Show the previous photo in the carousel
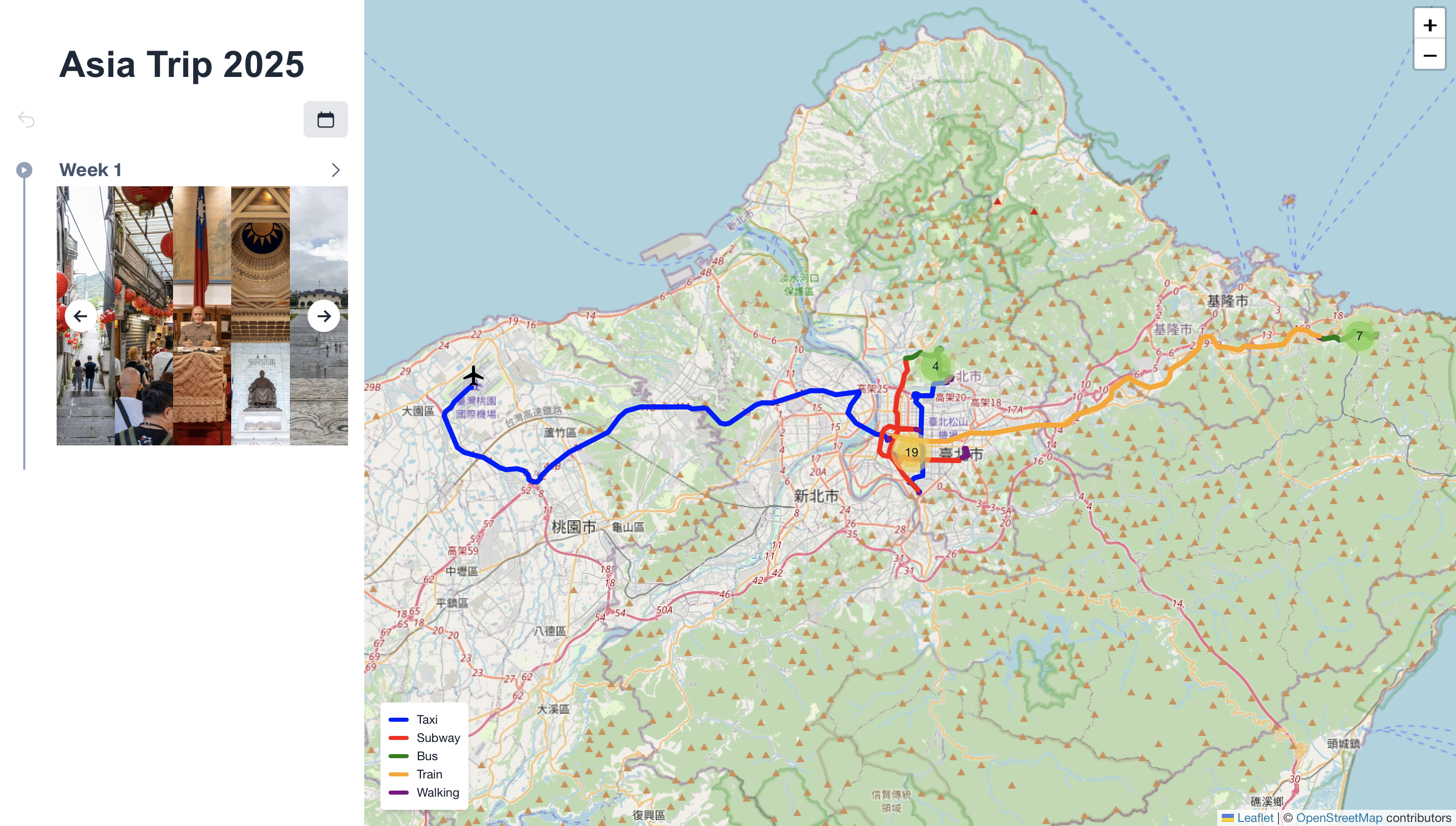This screenshot has height=826, width=1456. point(80,316)
